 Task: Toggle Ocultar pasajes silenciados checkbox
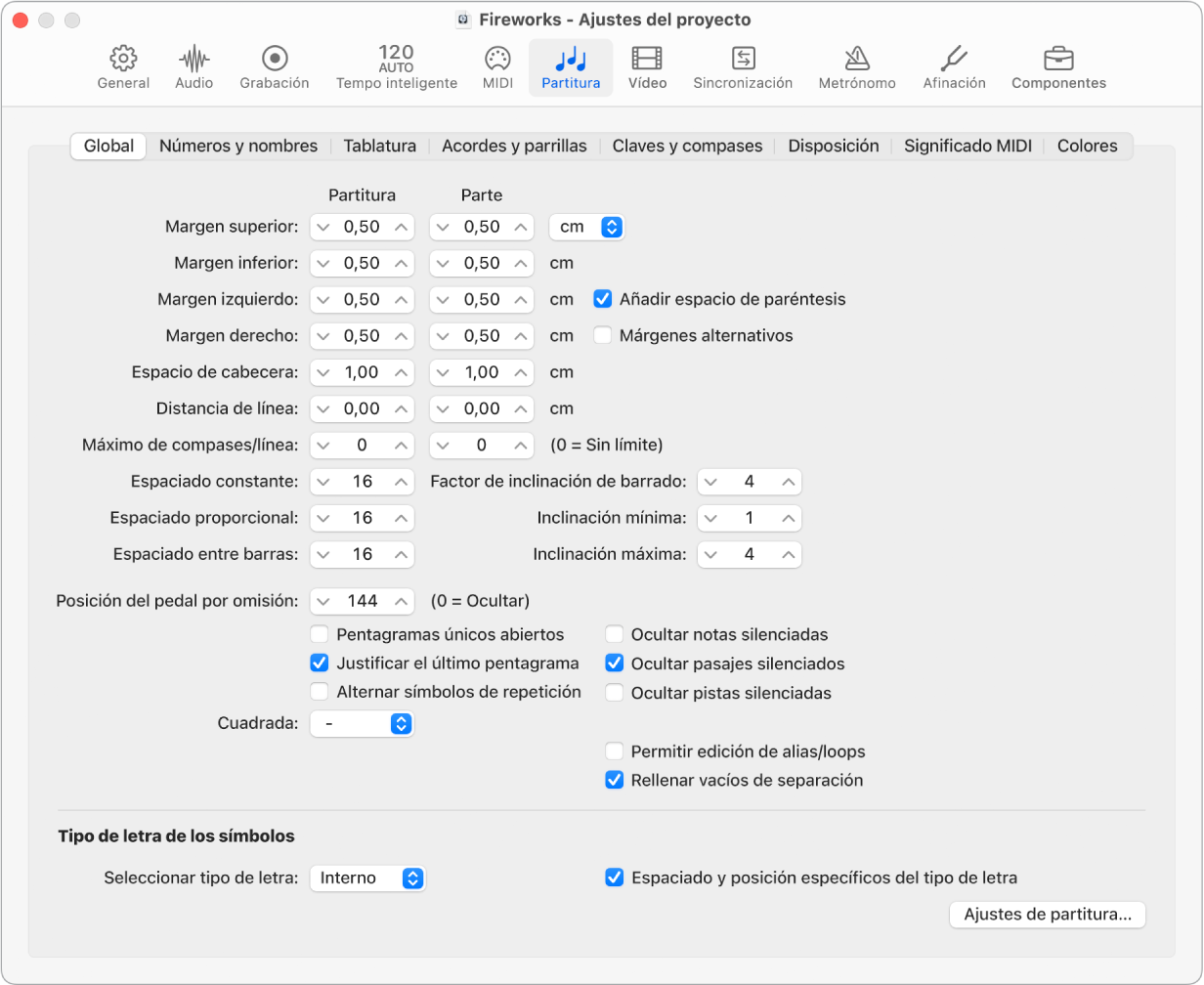[x=614, y=664]
